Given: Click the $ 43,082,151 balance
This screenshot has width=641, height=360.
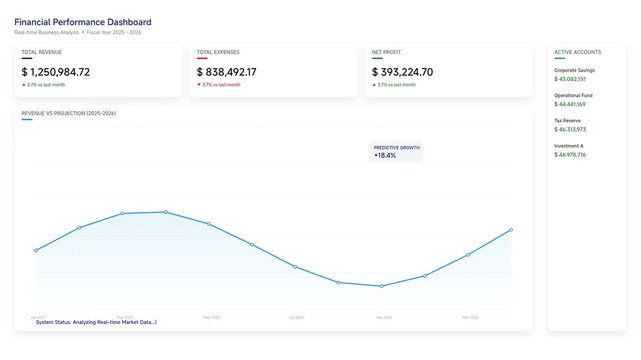Looking at the screenshot, I should [x=570, y=79].
